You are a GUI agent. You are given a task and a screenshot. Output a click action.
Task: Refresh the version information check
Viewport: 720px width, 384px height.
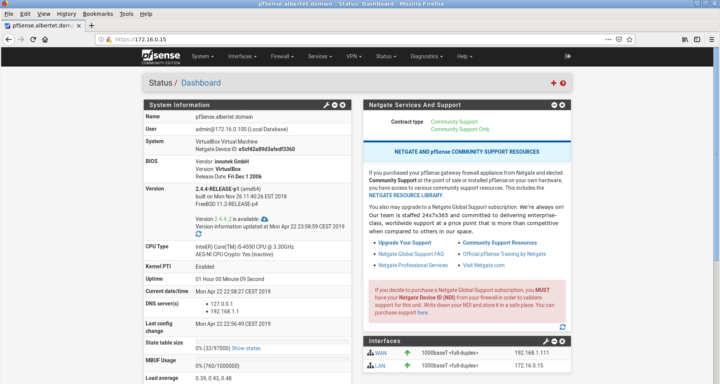coord(198,234)
